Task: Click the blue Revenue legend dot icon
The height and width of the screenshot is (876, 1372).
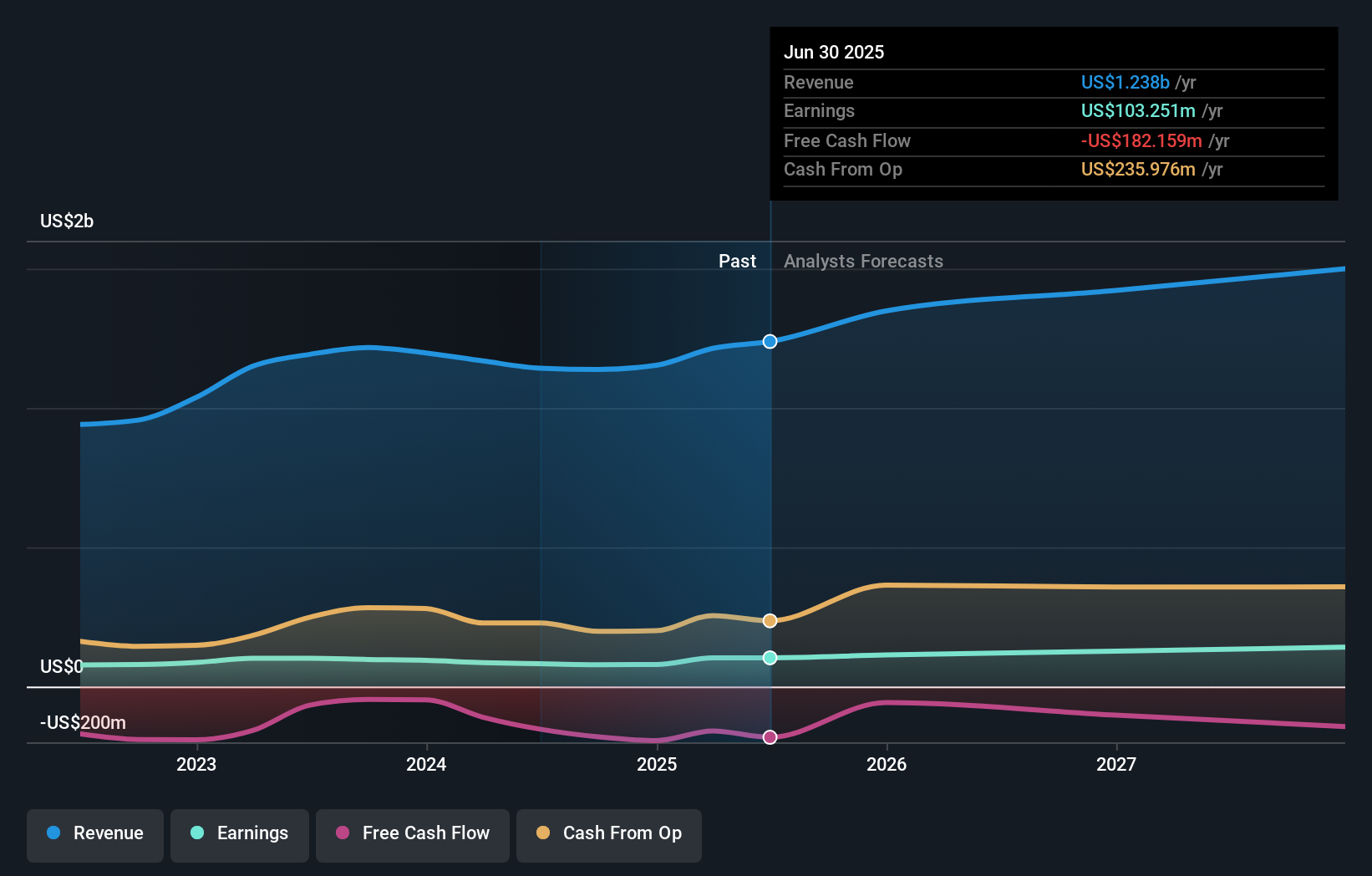Action: (x=53, y=833)
